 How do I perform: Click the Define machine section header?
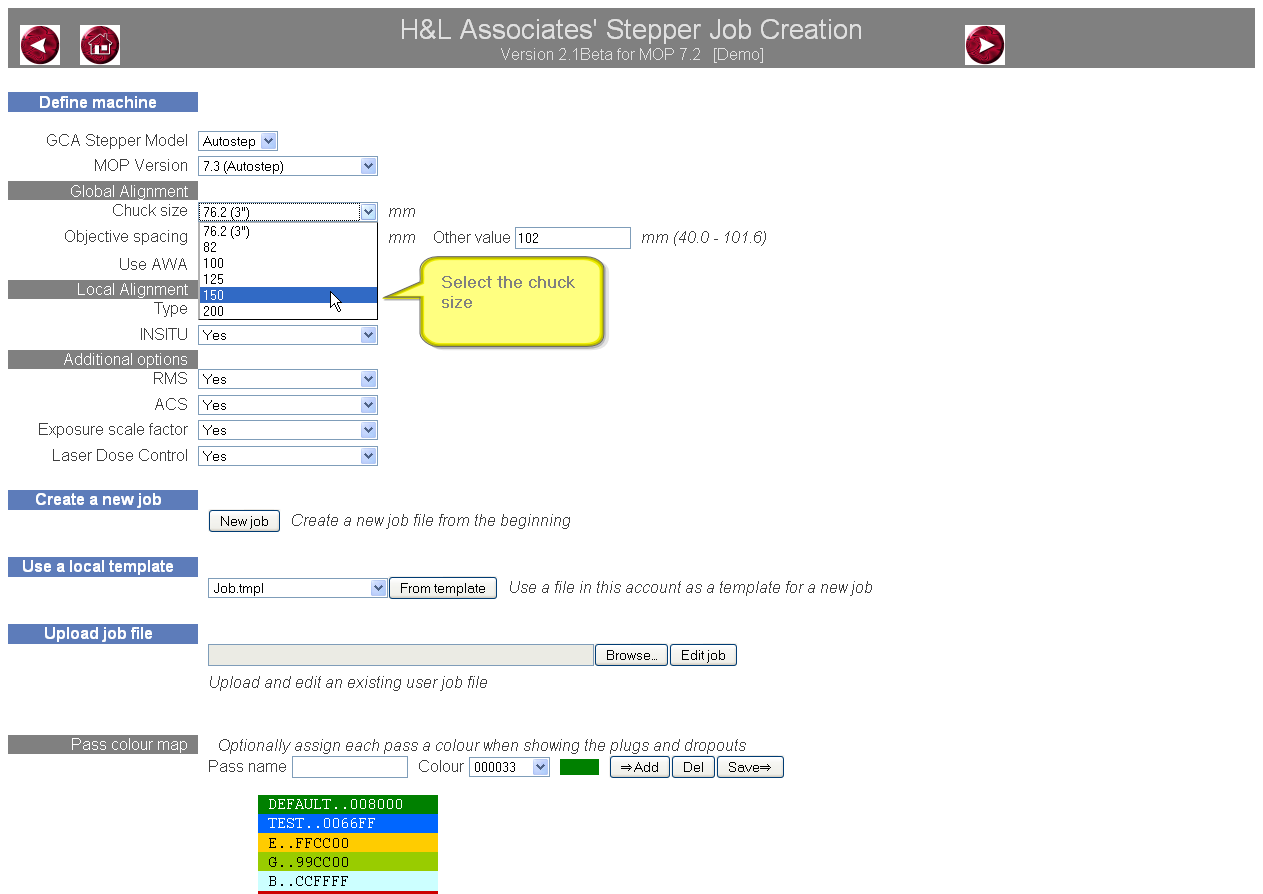[103, 102]
